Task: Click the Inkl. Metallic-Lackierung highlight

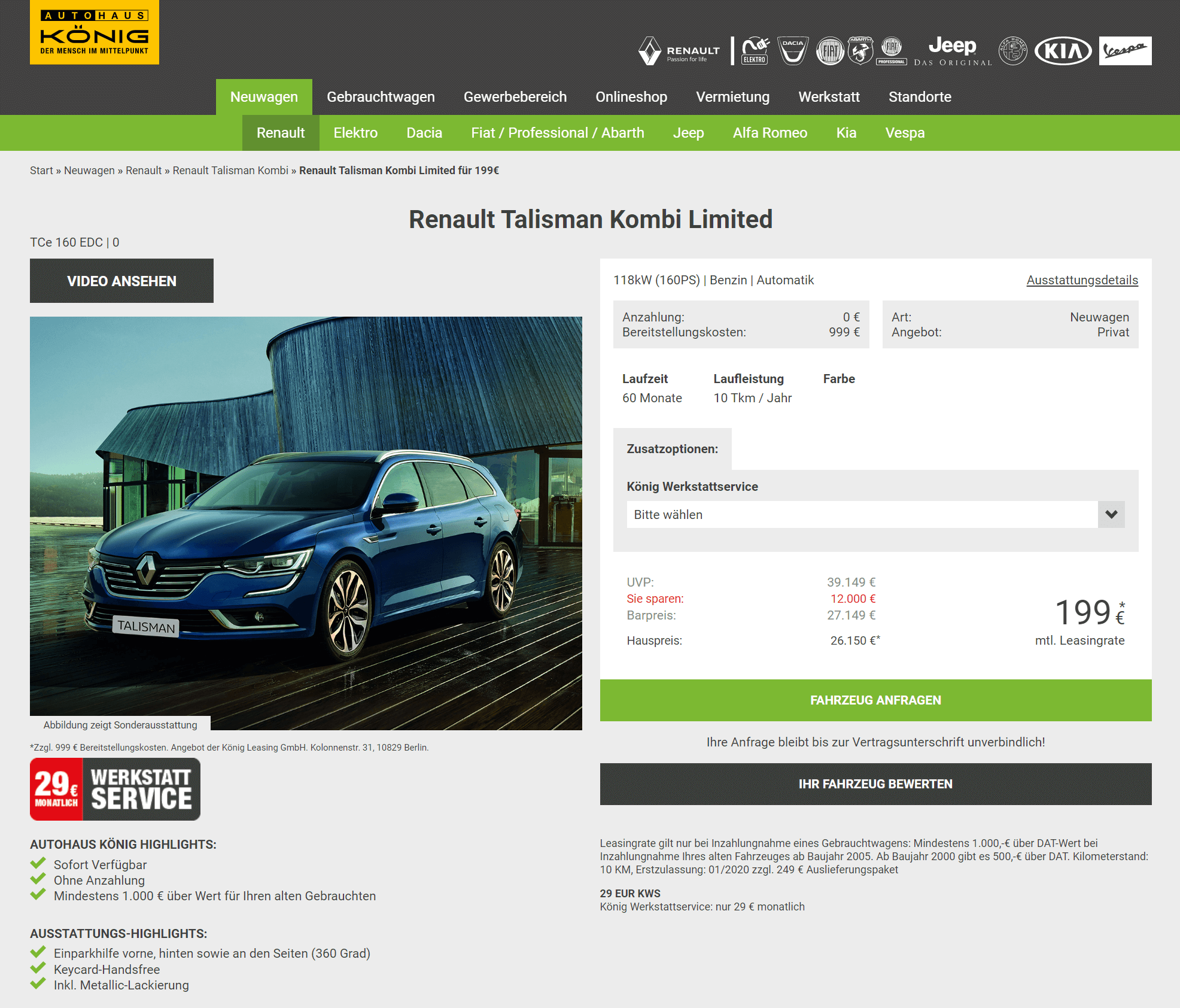Action: pyautogui.click(x=121, y=985)
